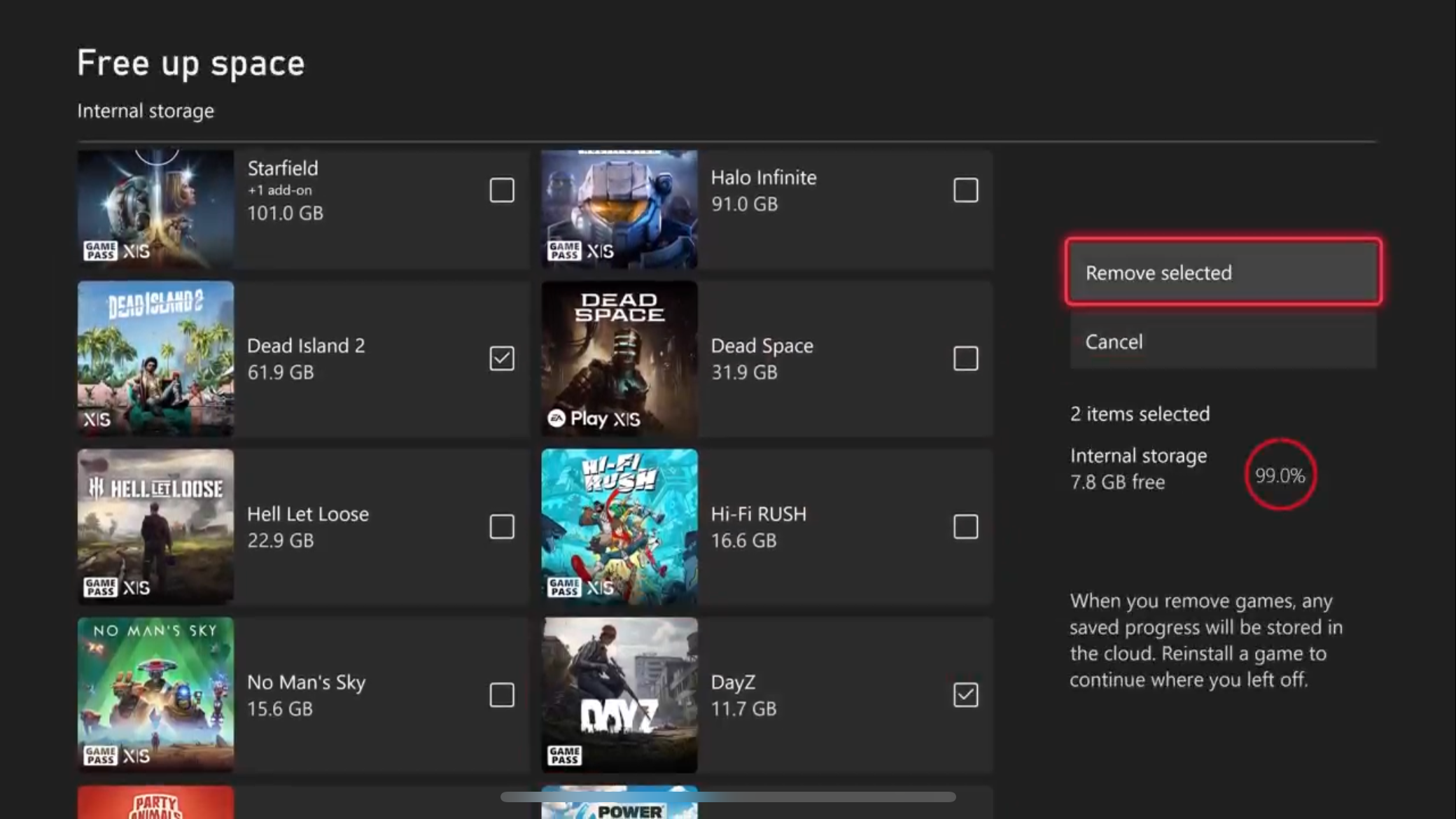The width and height of the screenshot is (1456, 819).
Task: Enable the Hi-Fi RUSH checkbox
Action: point(966,526)
